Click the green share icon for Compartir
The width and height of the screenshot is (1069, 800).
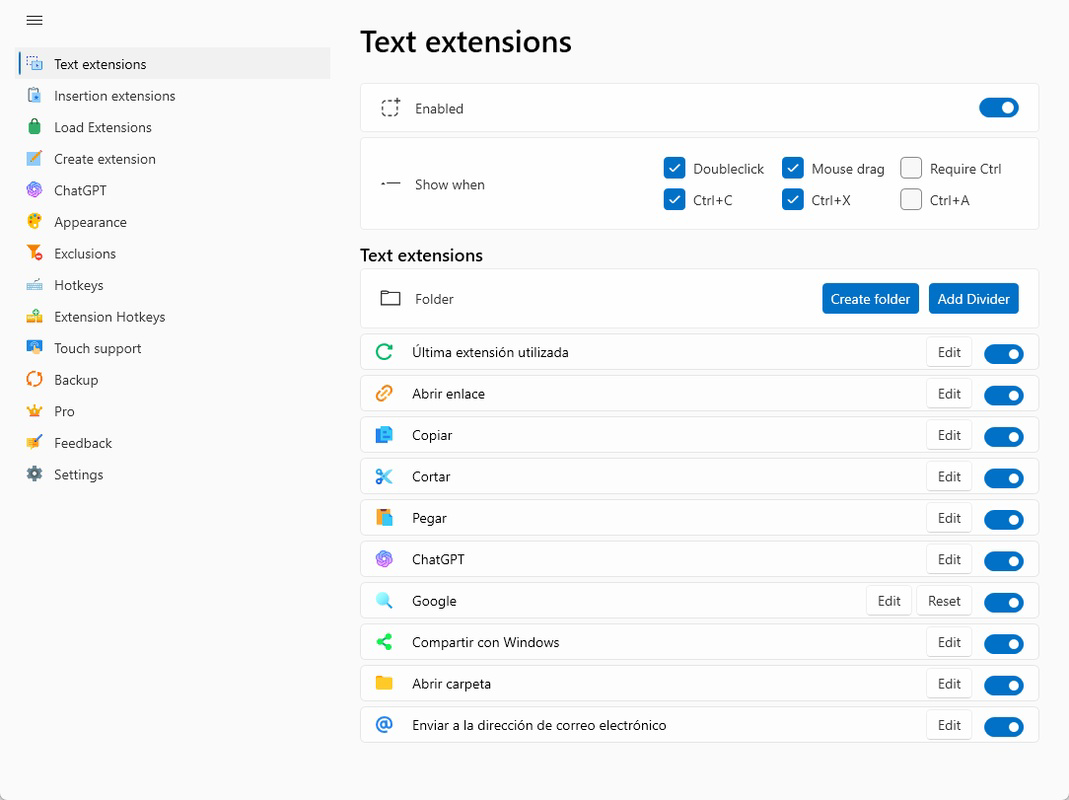[x=385, y=642]
